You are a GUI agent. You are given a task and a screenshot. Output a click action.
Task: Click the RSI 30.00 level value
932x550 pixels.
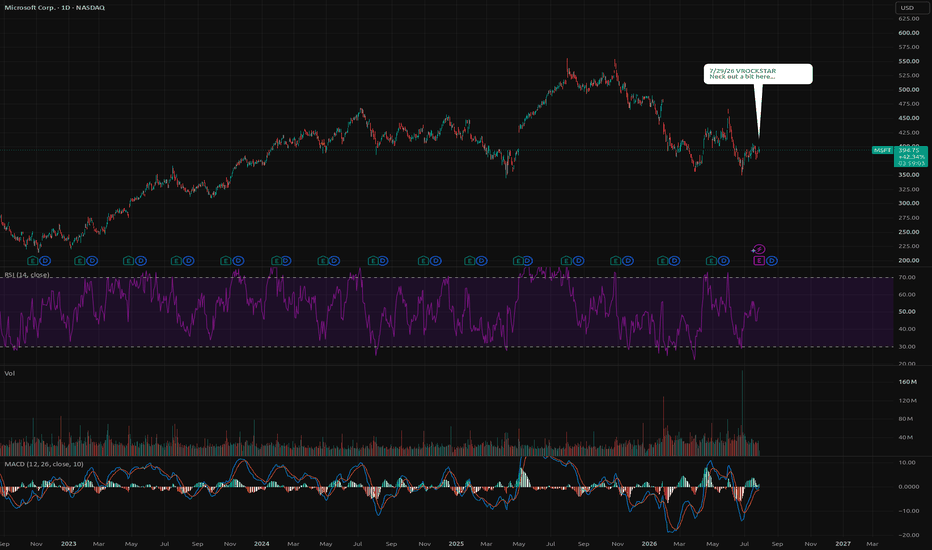[907, 347]
